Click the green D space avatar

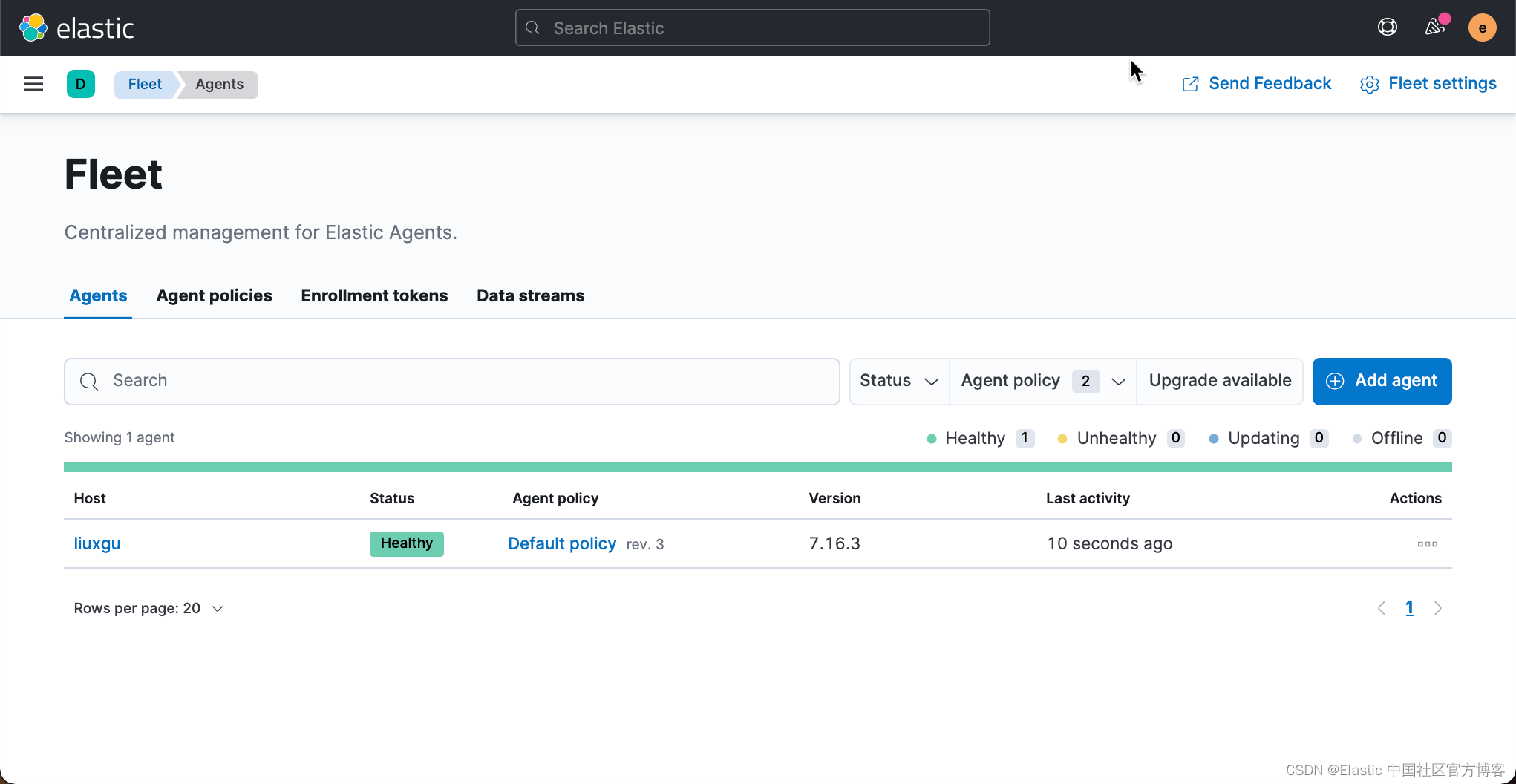[x=81, y=84]
